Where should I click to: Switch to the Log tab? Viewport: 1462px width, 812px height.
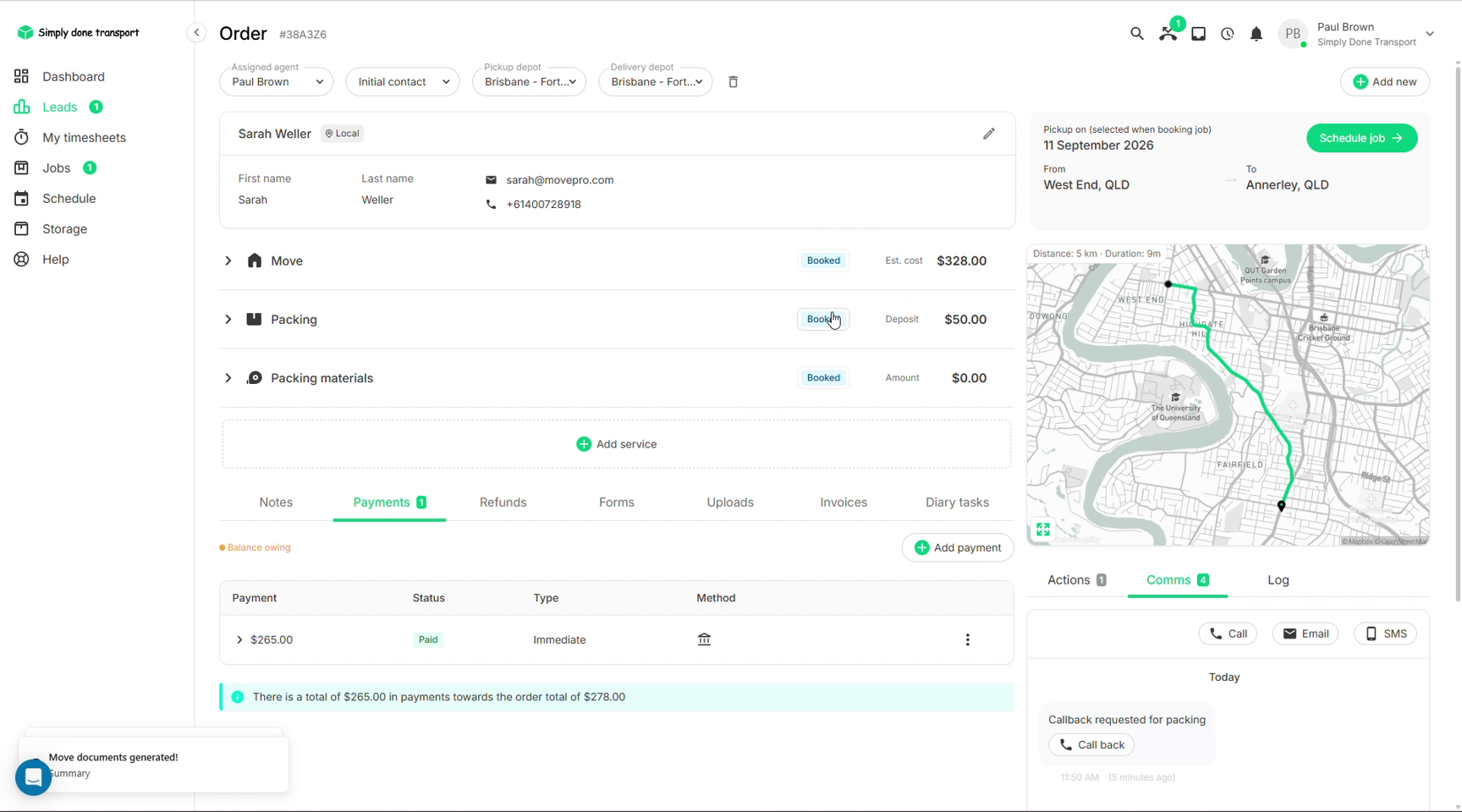click(x=1278, y=580)
